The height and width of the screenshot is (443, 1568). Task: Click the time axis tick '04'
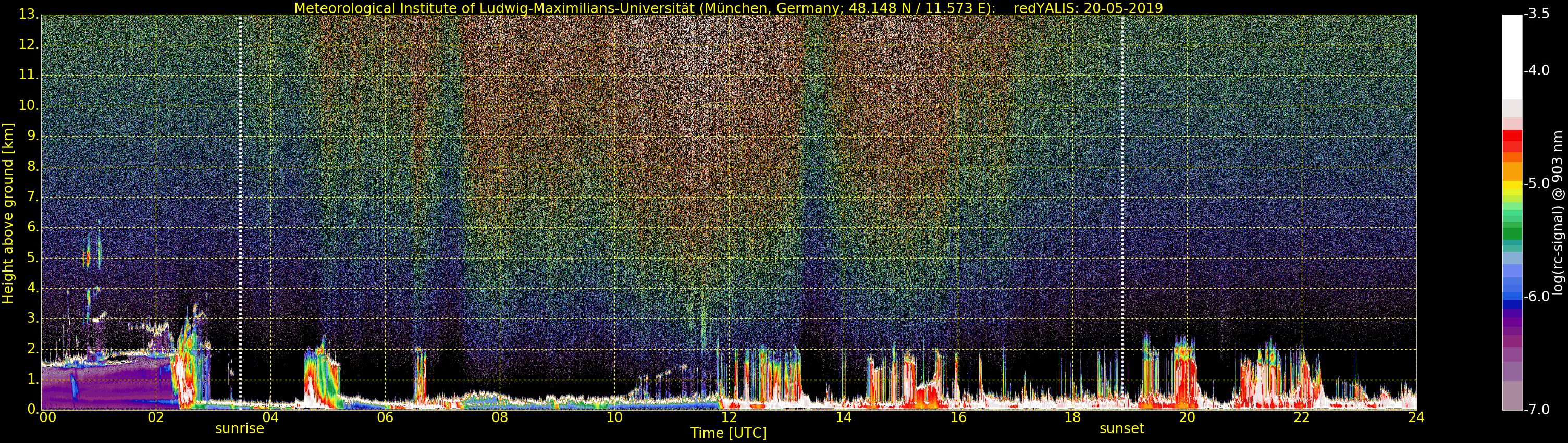pos(270,417)
